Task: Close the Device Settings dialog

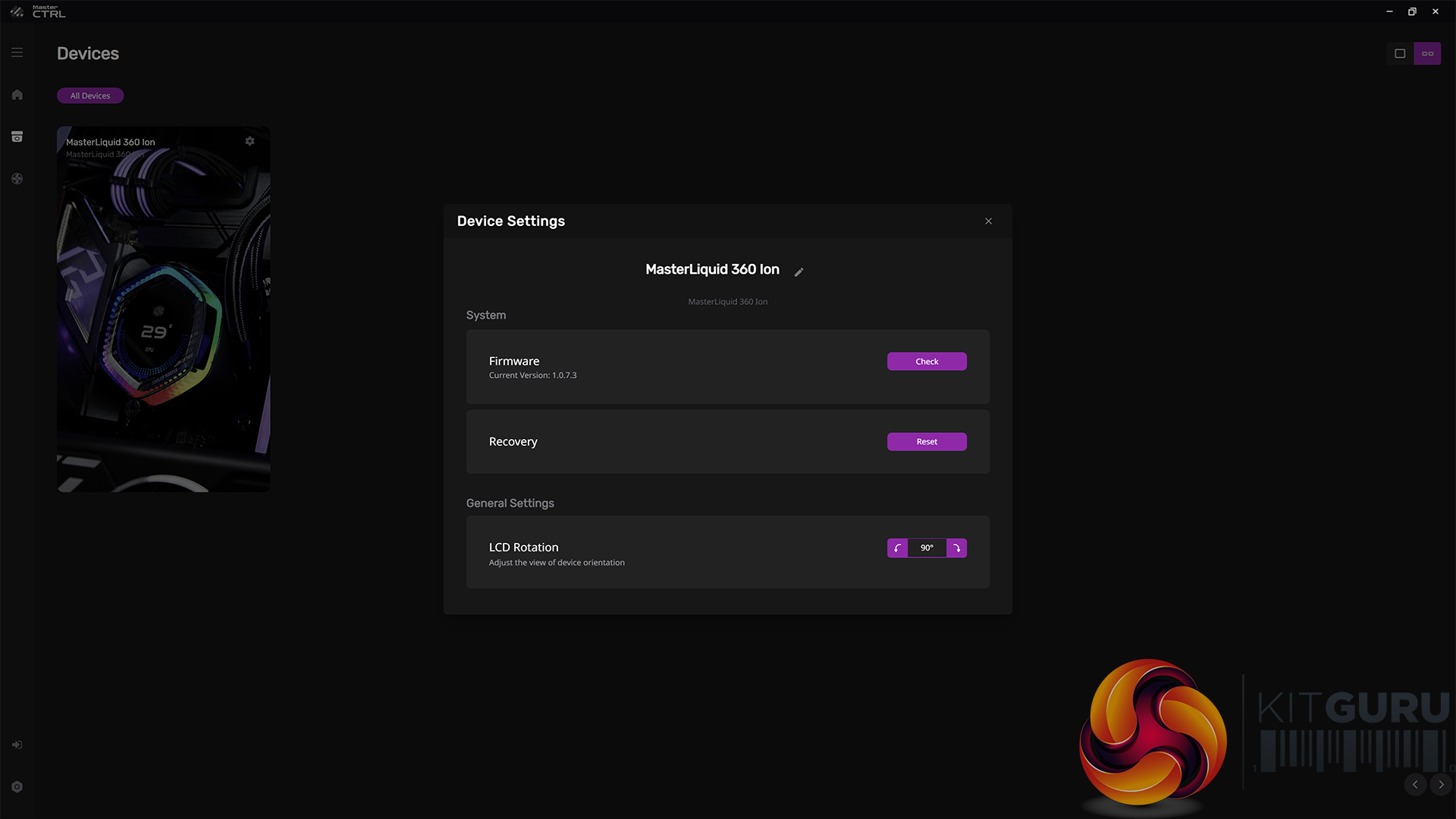Action: [x=988, y=221]
